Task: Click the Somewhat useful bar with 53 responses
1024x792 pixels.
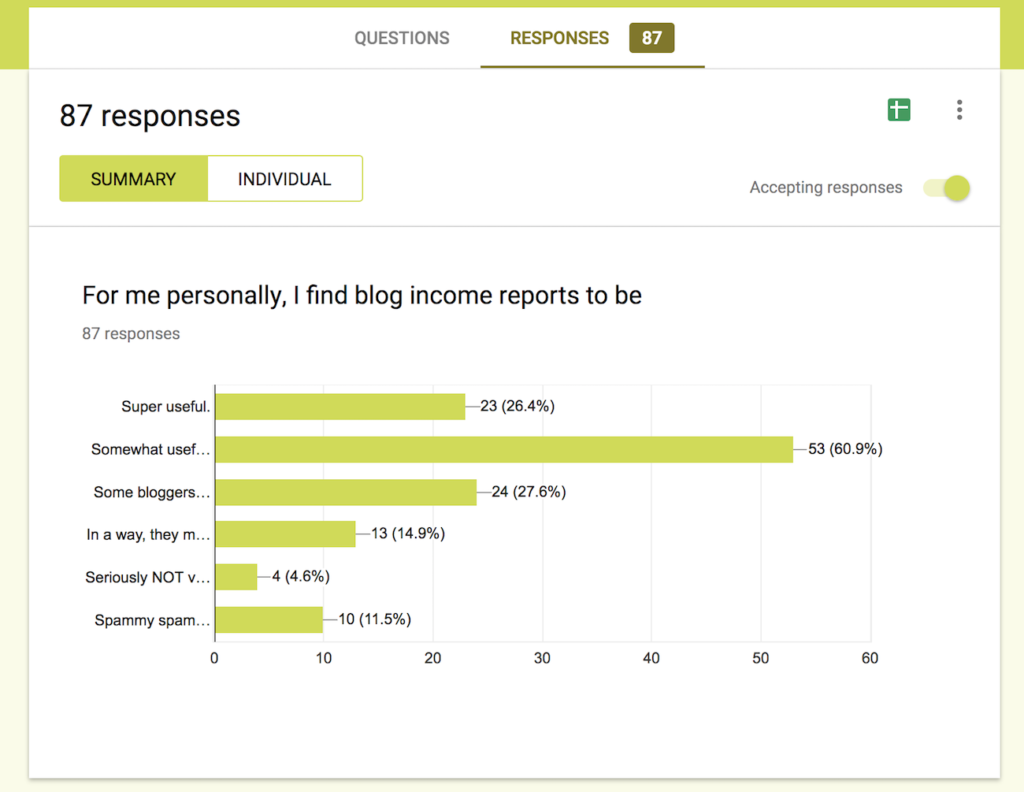Action: pyautogui.click(x=504, y=449)
